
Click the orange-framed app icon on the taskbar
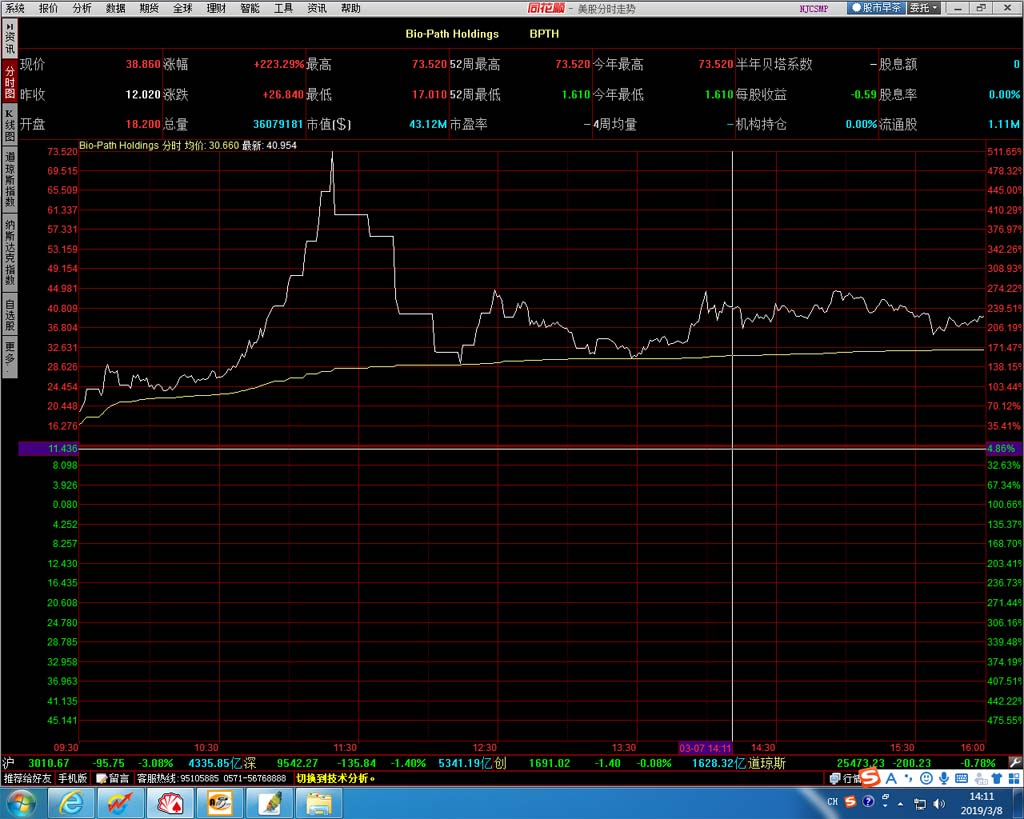pyautogui.click(x=219, y=803)
